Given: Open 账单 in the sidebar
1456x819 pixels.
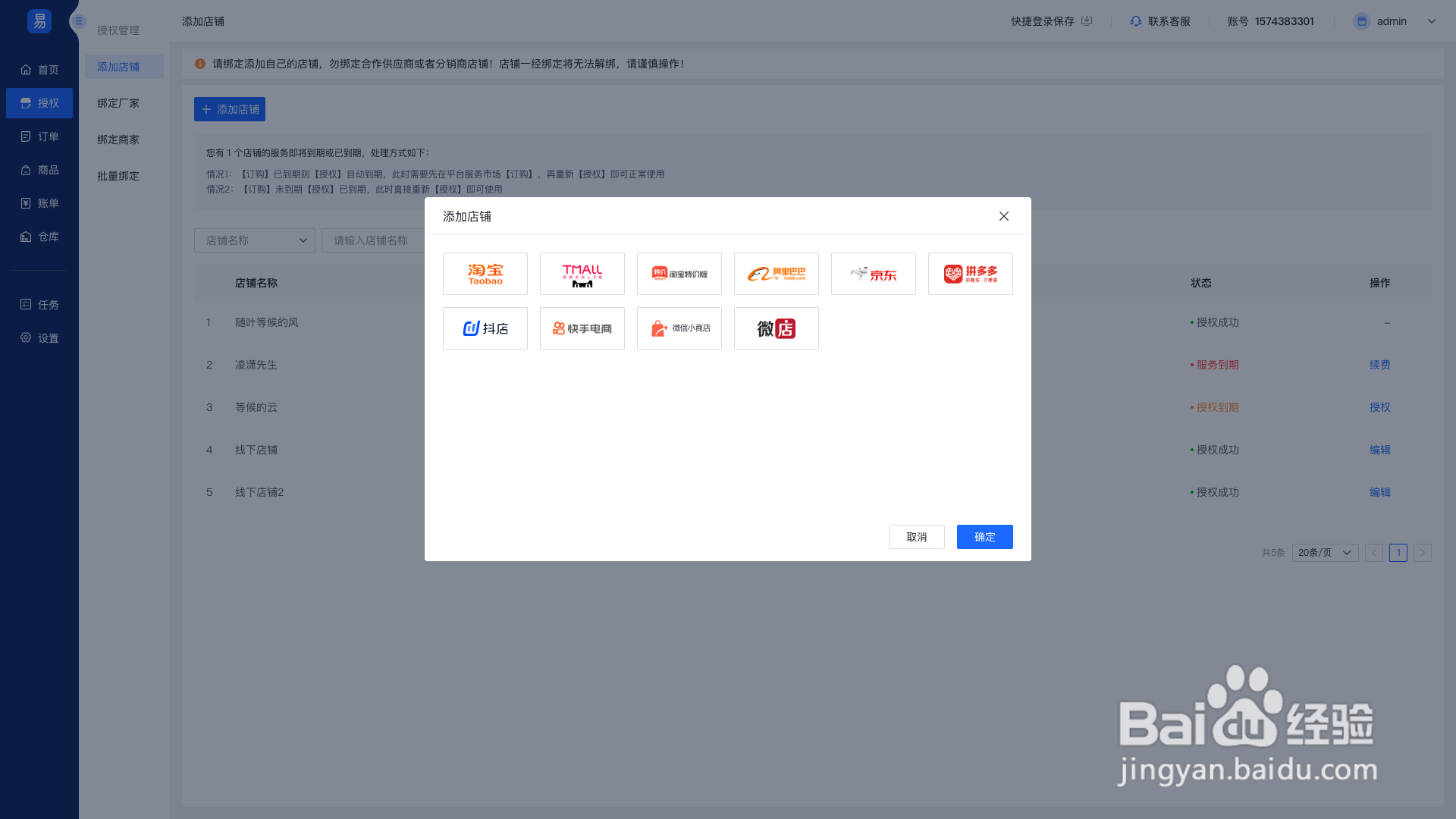Looking at the screenshot, I should [x=39, y=203].
